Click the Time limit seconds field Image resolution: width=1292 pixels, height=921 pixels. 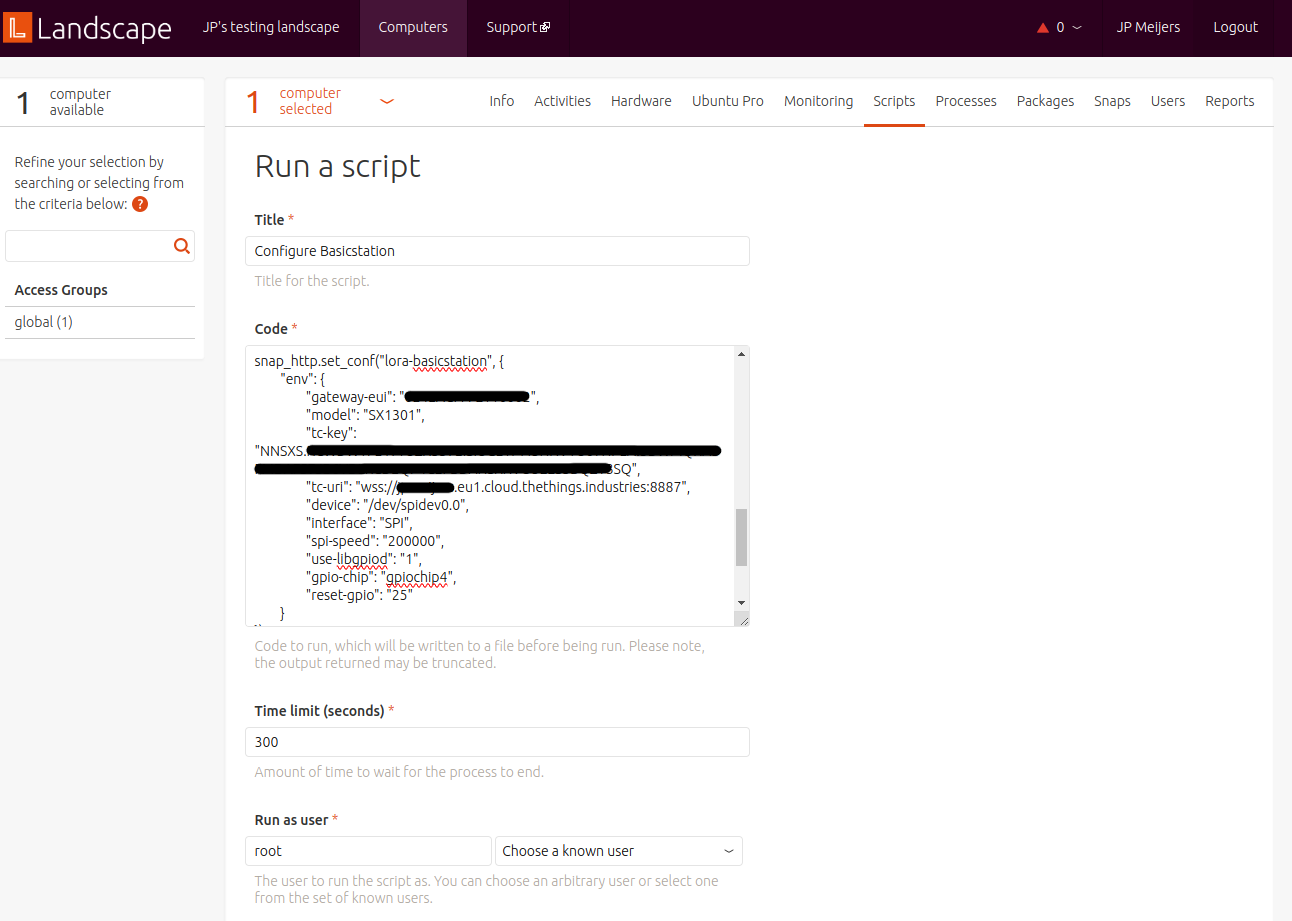pyautogui.click(x=497, y=741)
